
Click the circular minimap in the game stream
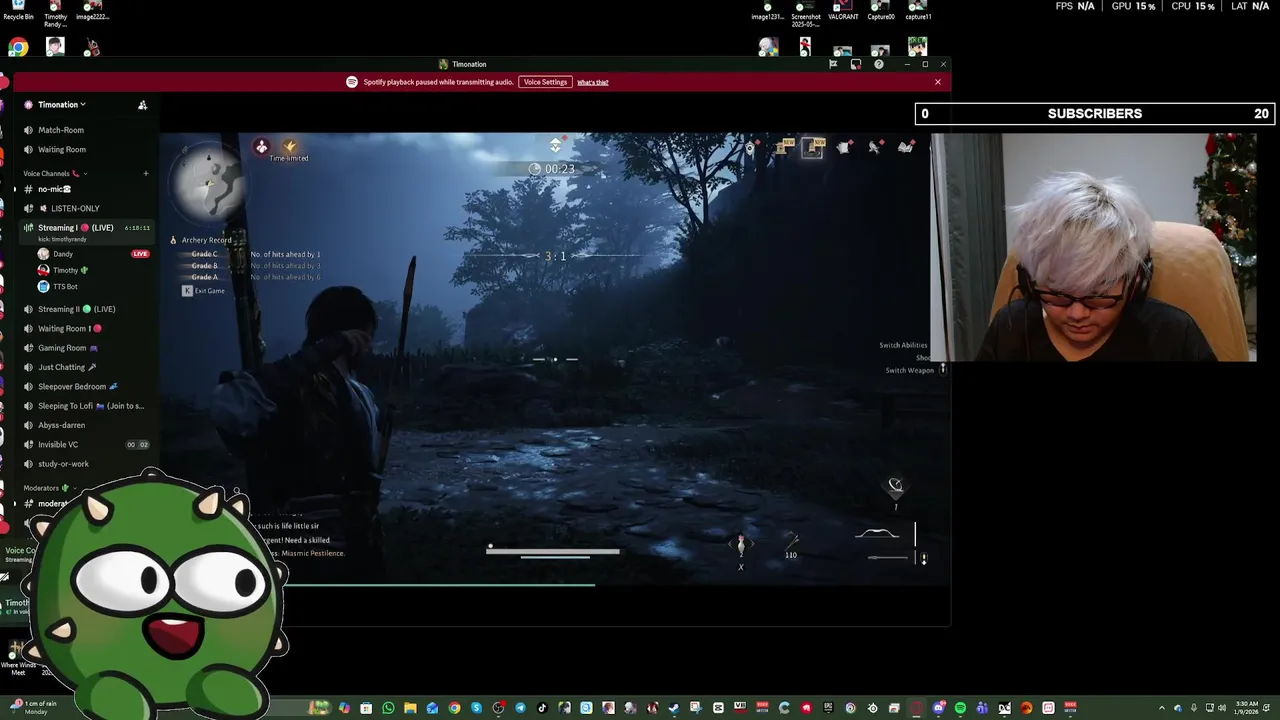208,183
